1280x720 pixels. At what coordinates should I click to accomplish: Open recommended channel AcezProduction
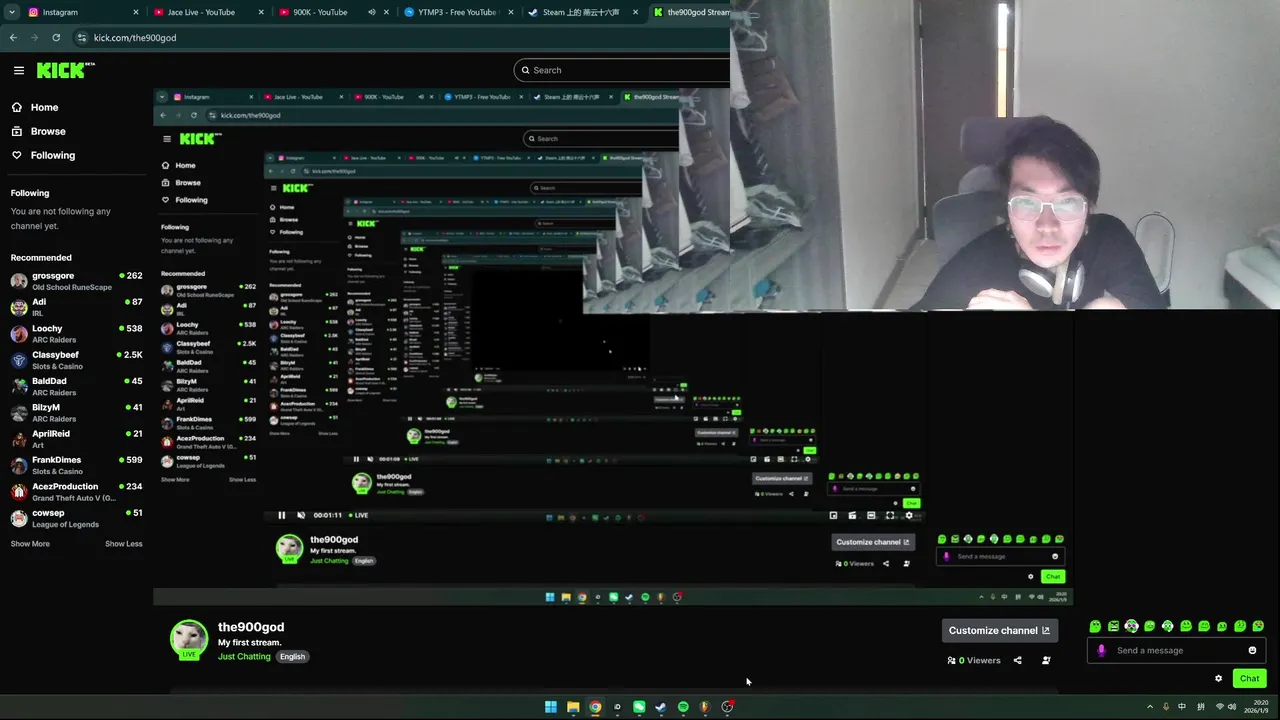click(76, 492)
